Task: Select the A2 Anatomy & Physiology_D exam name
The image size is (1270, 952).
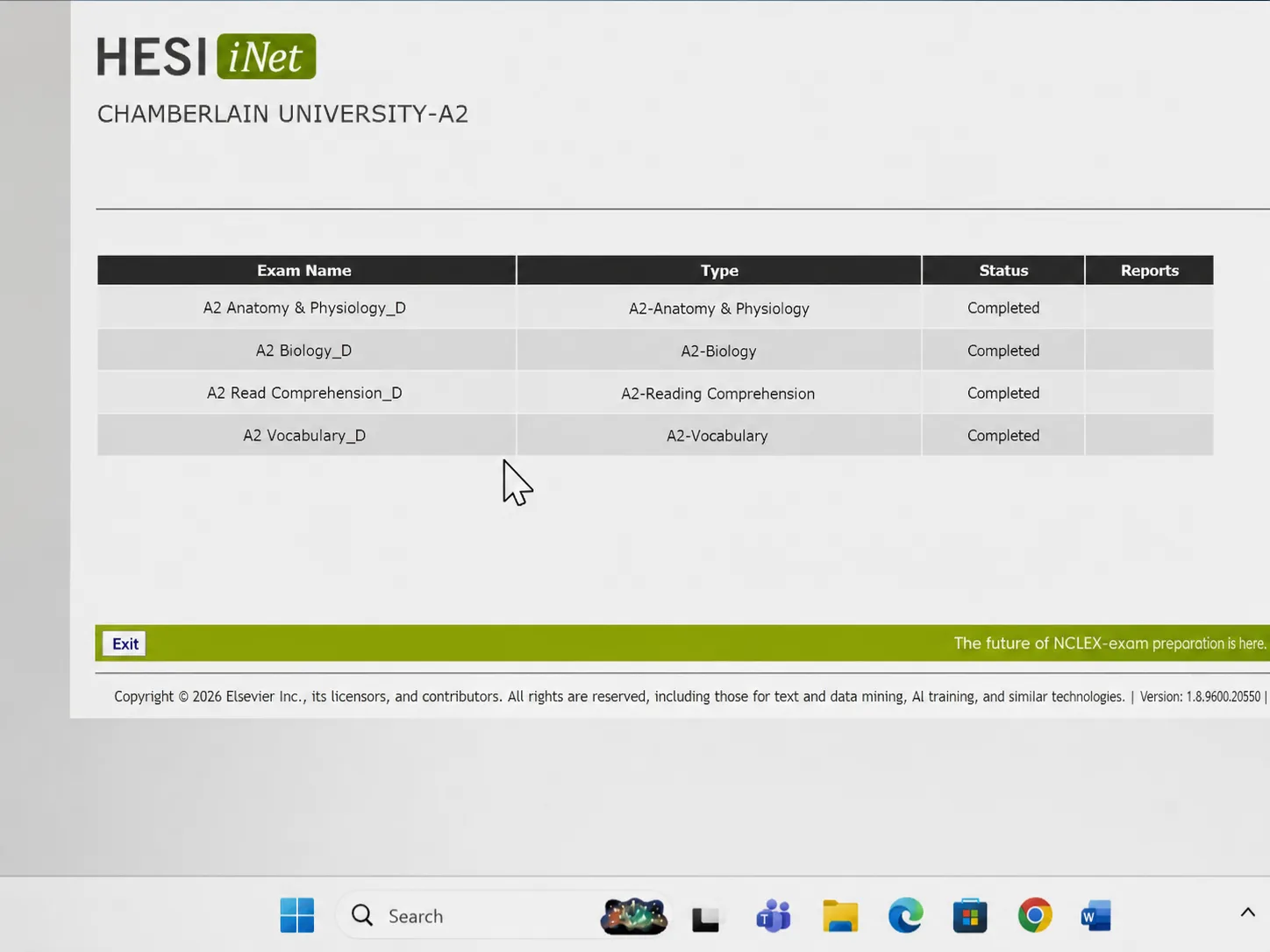Action: pyautogui.click(x=304, y=308)
